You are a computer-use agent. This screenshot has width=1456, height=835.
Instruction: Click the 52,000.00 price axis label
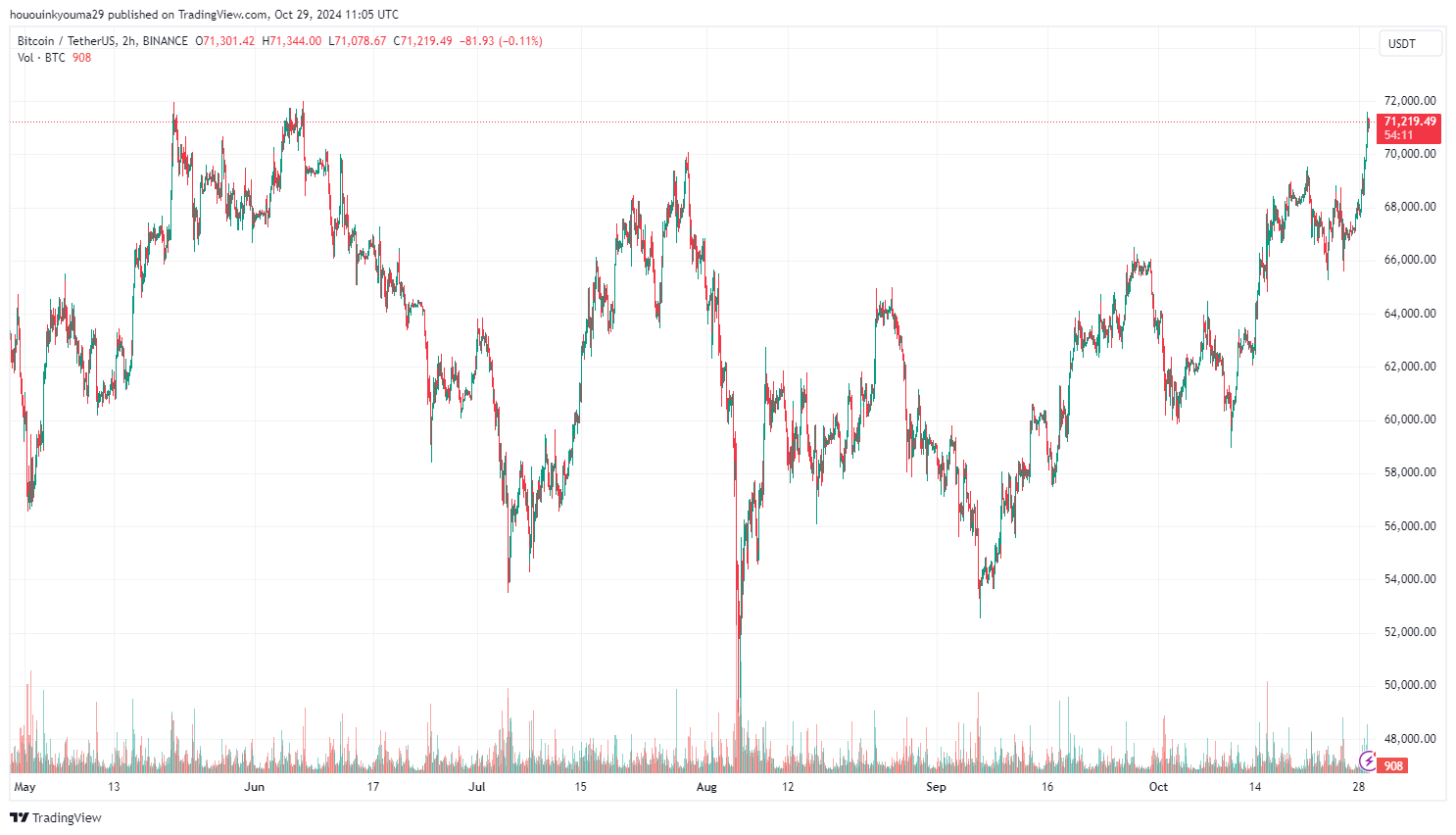(1410, 632)
